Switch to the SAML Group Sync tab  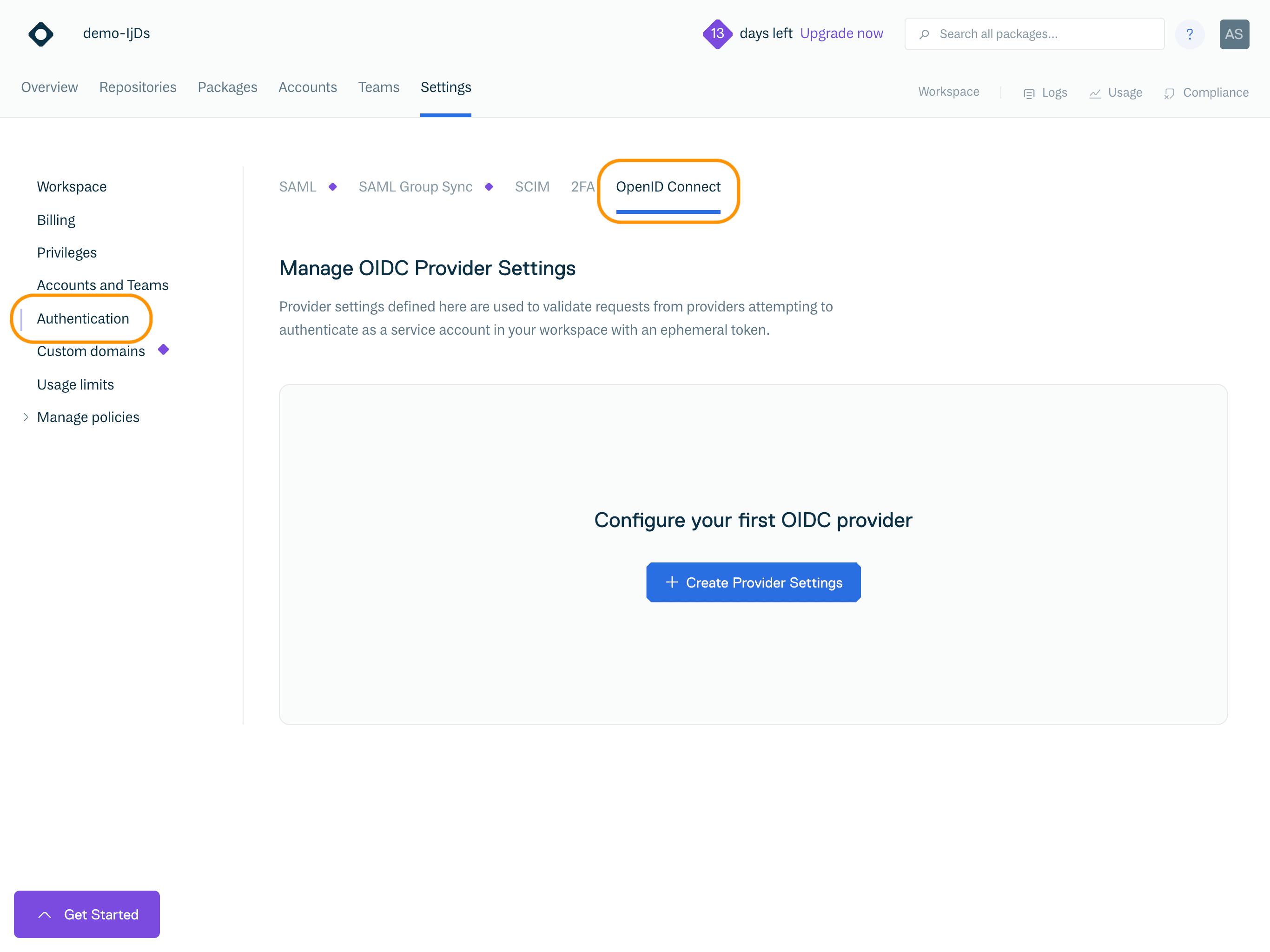415,186
